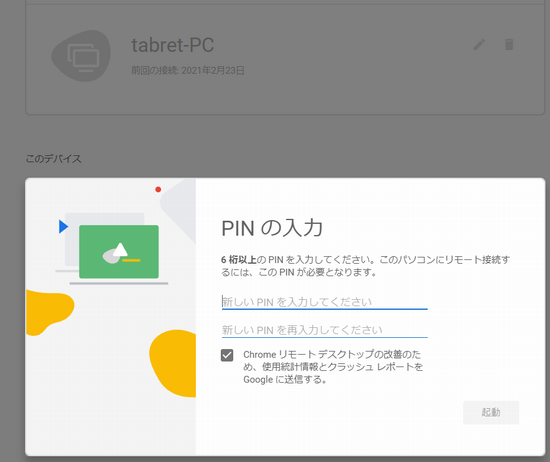
Task: Click the PIN の入力 heading
Action: 272,228
